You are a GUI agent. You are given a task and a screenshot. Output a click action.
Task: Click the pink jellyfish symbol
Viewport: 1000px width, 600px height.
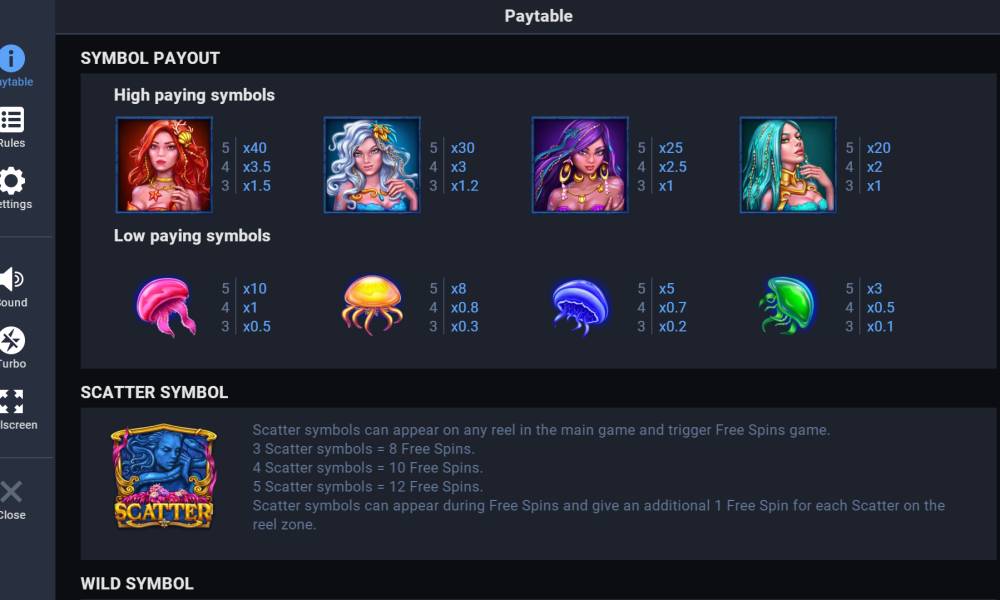[x=164, y=306]
